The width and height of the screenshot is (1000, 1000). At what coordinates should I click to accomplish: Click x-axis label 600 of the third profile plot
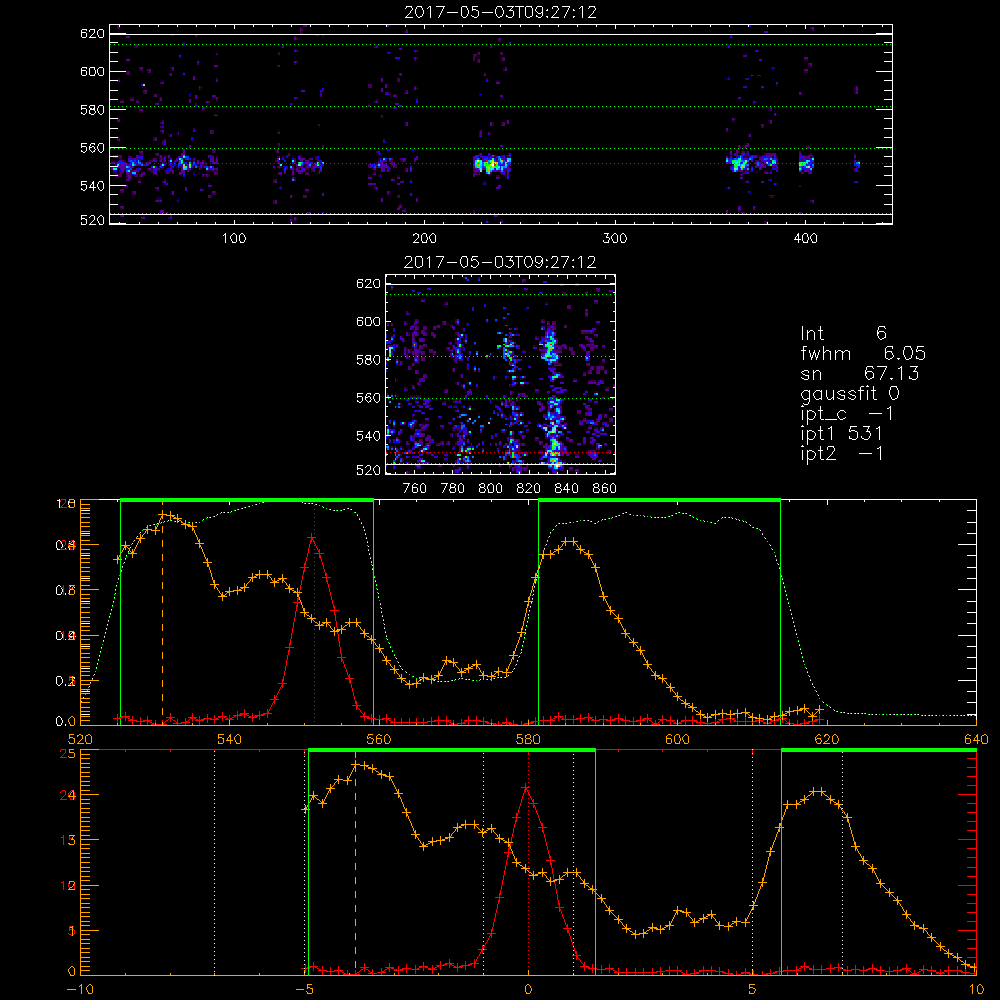coord(677,739)
